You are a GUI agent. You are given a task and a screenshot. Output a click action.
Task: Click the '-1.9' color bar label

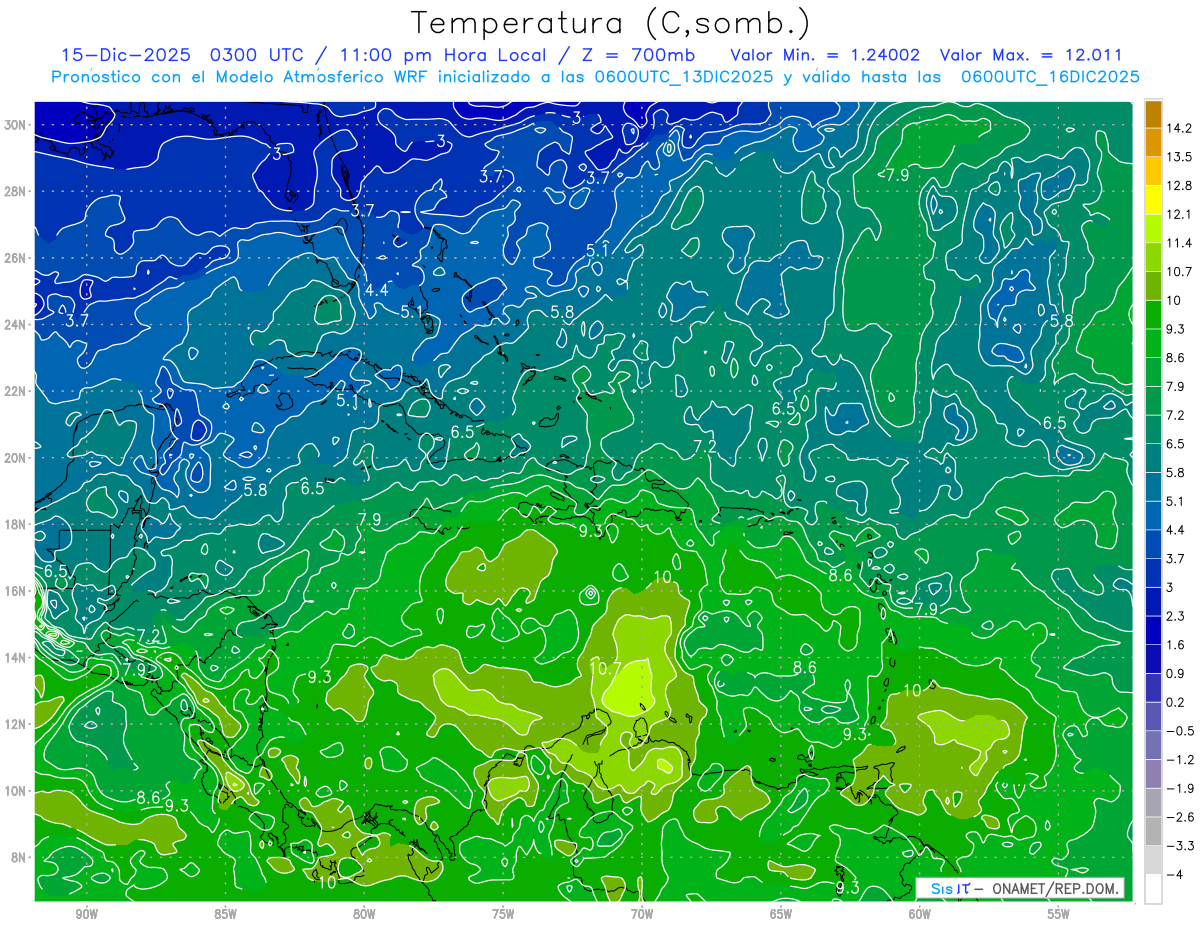(x=1179, y=788)
